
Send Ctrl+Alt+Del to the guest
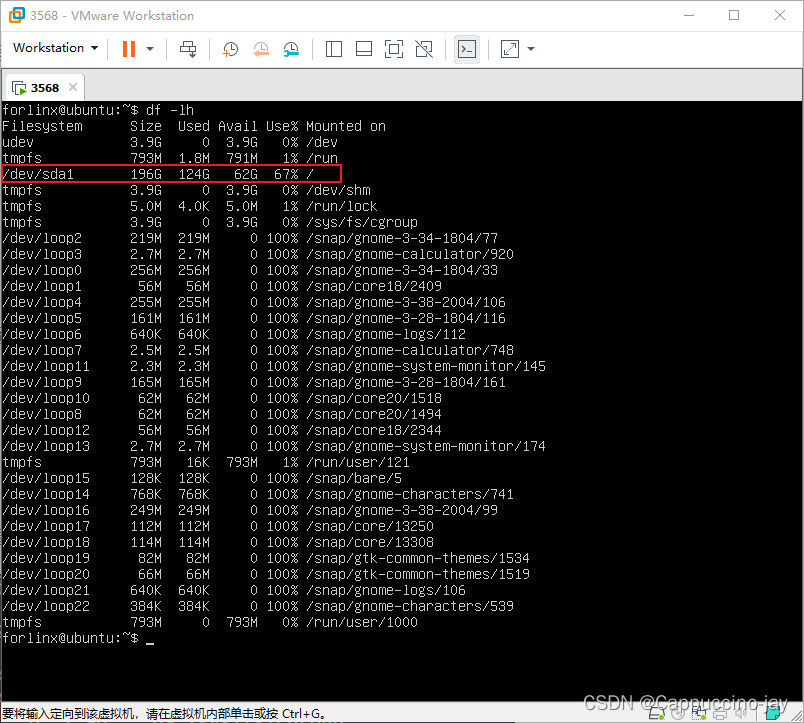188,49
